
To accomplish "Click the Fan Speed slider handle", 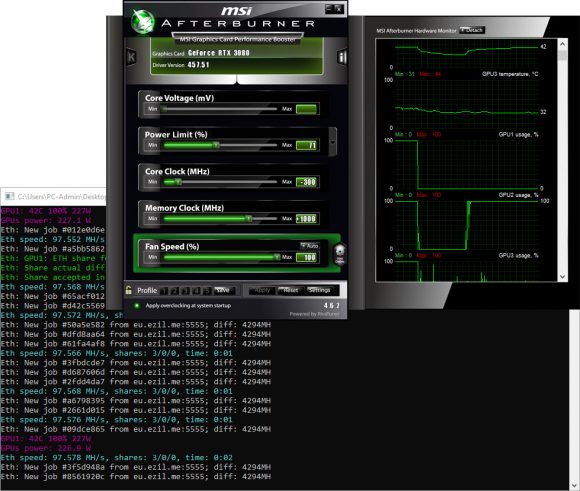I will click(x=277, y=257).
